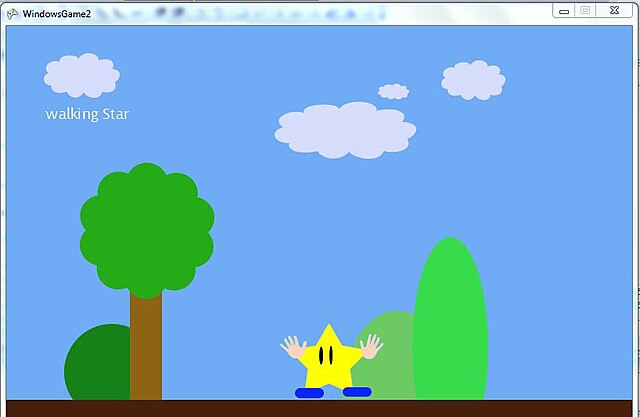Minimize the WindowsGame2 window

[x=564, y=11]
